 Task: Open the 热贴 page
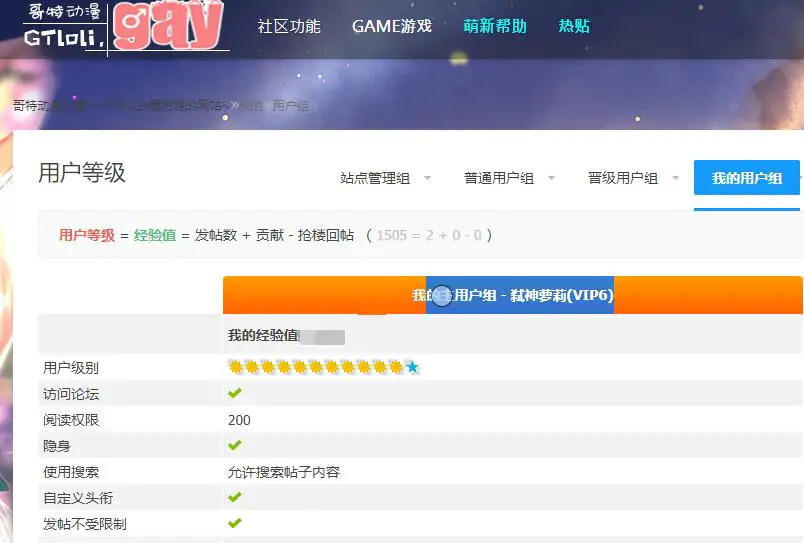click(574, 26)
